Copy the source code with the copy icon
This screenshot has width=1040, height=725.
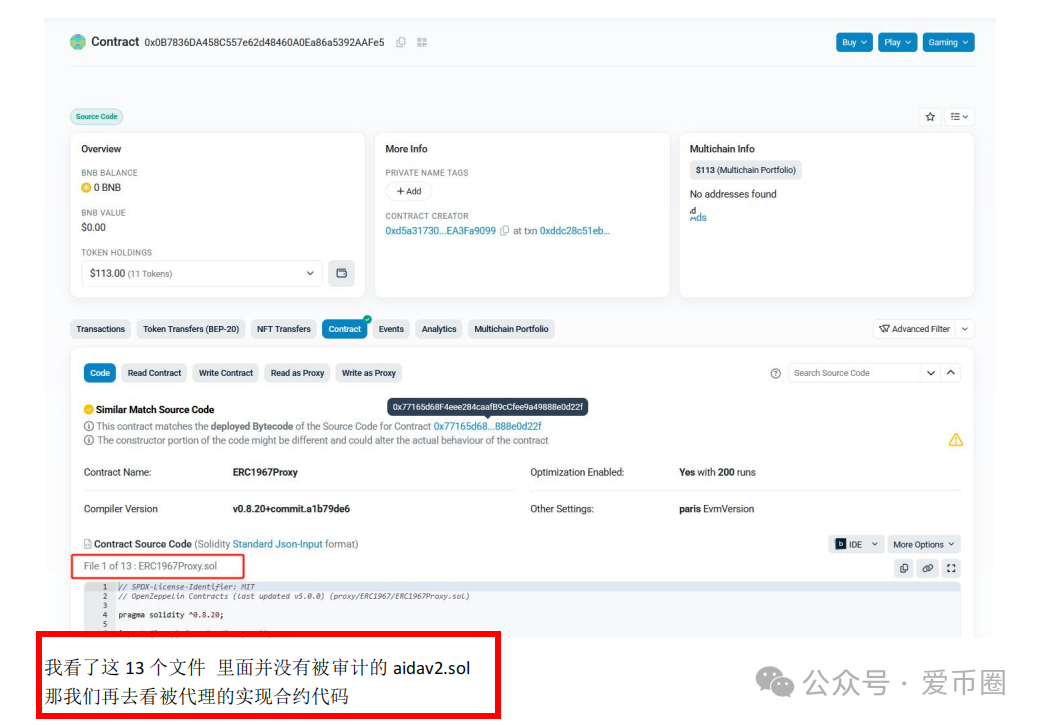904,568
